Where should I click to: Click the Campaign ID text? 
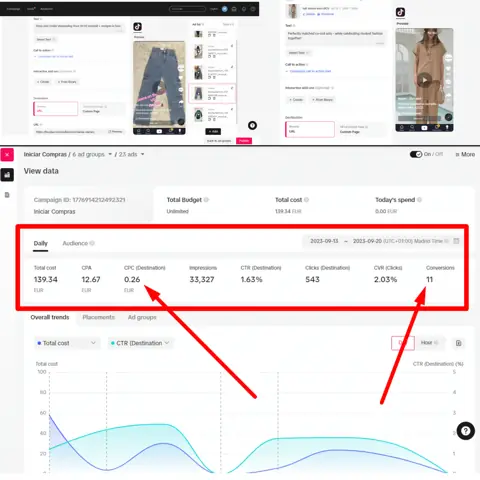click(x=79, y=200)
